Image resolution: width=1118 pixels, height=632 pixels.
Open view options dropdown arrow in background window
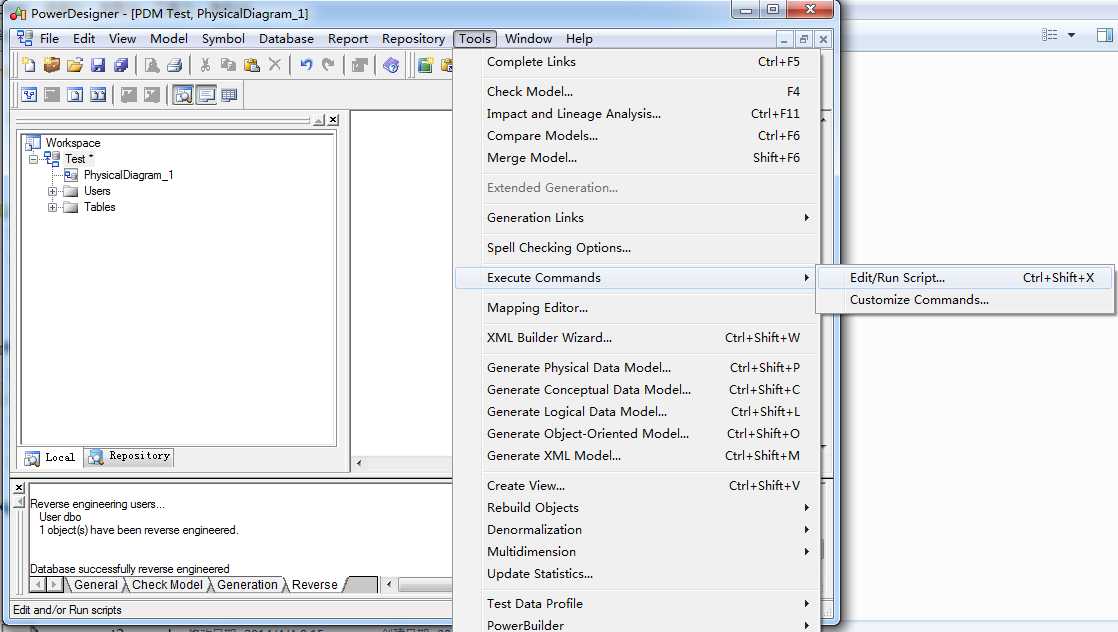point(1071,35)
